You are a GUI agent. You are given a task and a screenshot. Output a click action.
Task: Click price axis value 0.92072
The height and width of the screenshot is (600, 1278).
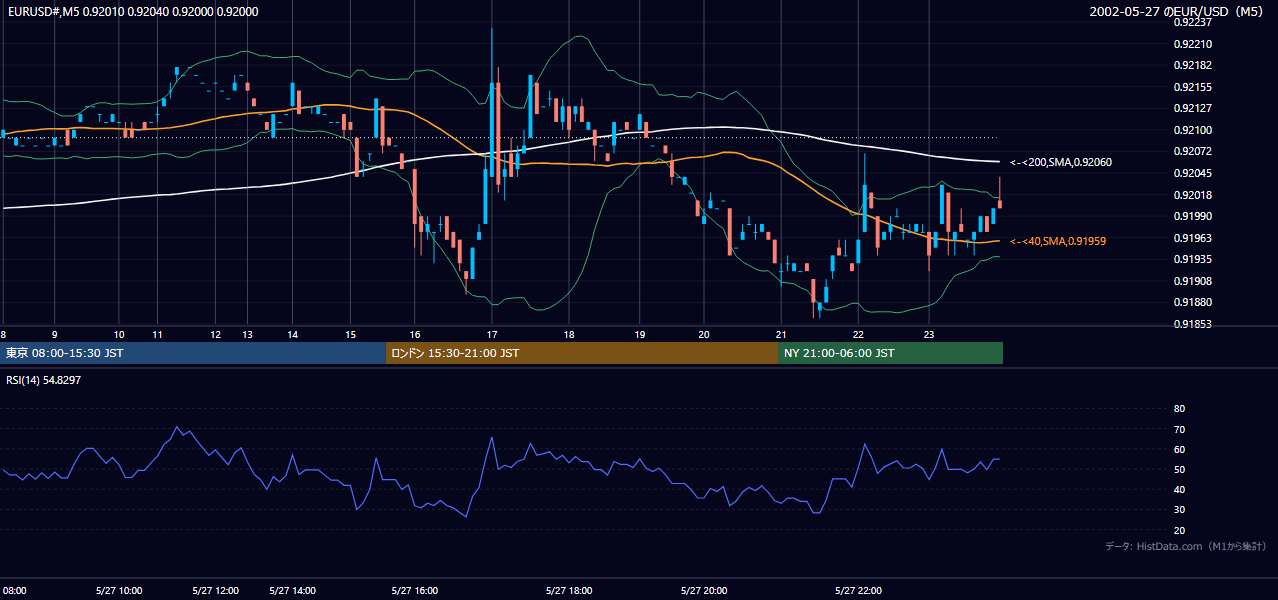1192,151
